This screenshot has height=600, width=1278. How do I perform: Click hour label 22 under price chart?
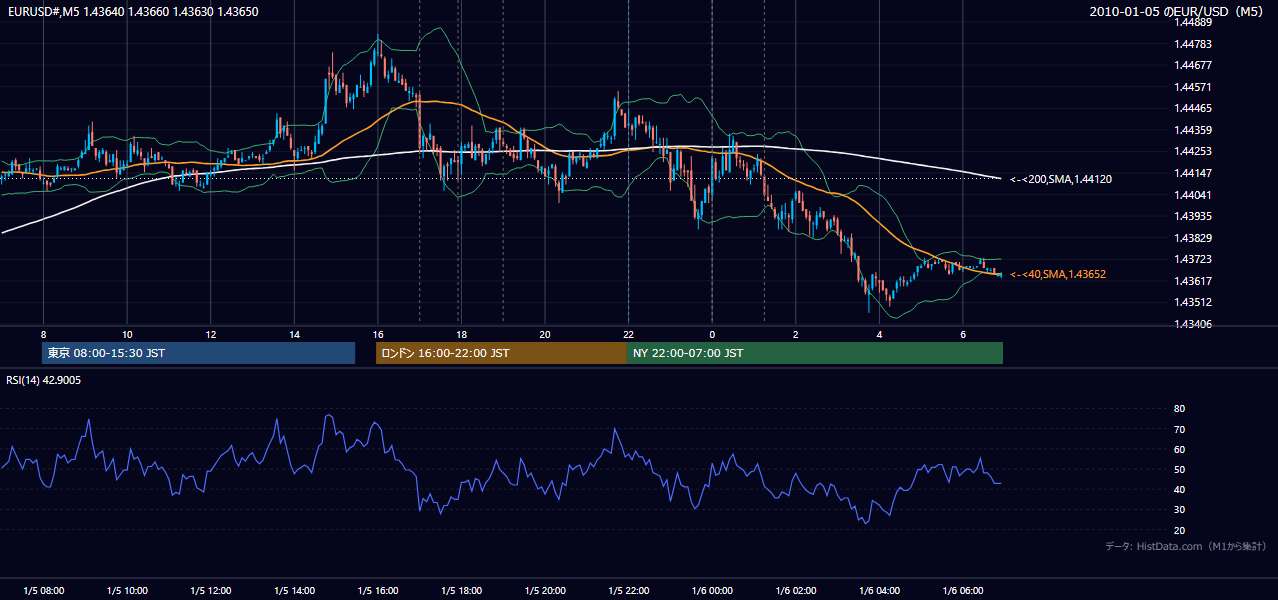tap(628, 334)
